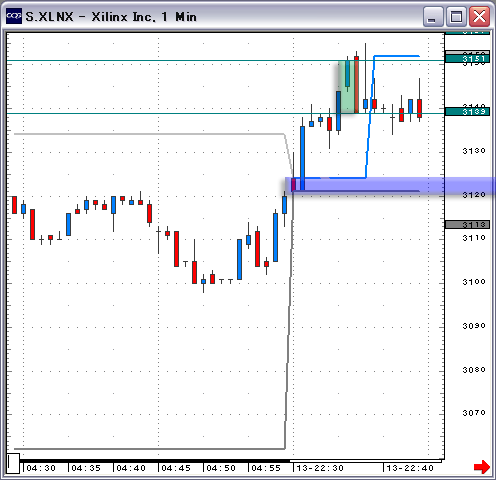The width and height of the screenshot is (496, 480).
Task: Click the S.XLNX Xilinx Inc title text
Action: click(111, 17)
